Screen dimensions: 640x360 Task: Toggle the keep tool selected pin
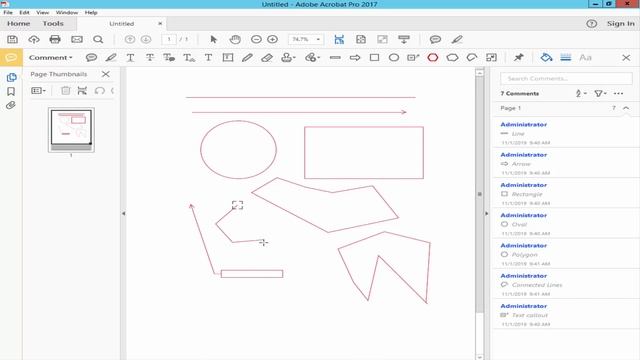pos(518,58)
